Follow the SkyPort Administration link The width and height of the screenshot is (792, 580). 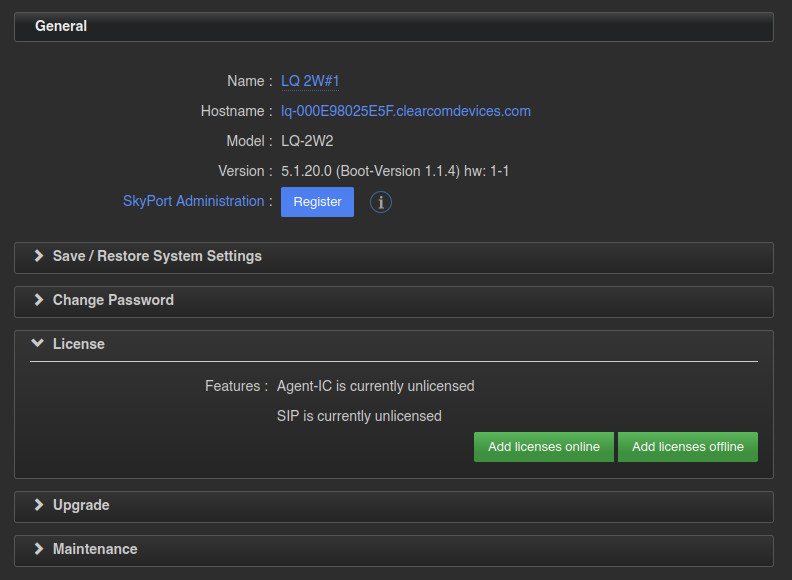[x=193, y=201]
